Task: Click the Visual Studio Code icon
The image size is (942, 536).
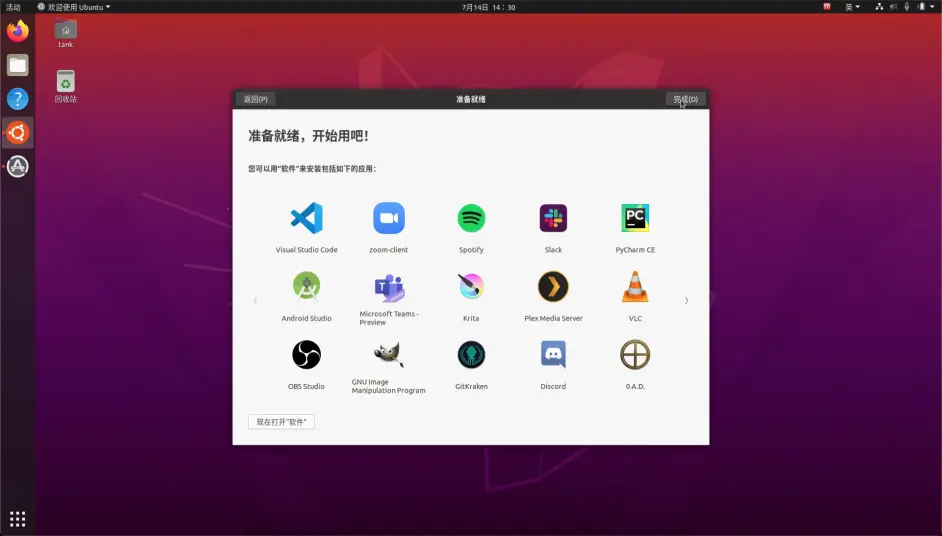Action: tap(306, 218)
